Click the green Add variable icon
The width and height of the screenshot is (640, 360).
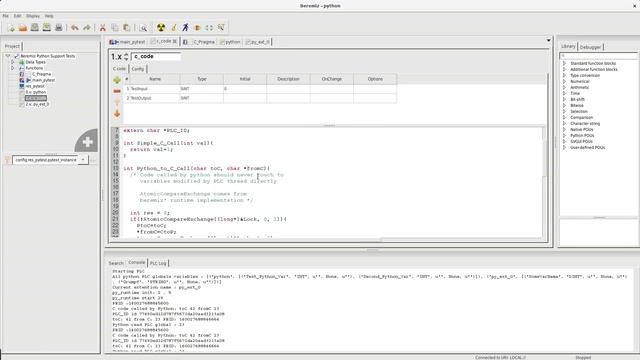pyautogui.click(x=117, y=80)
